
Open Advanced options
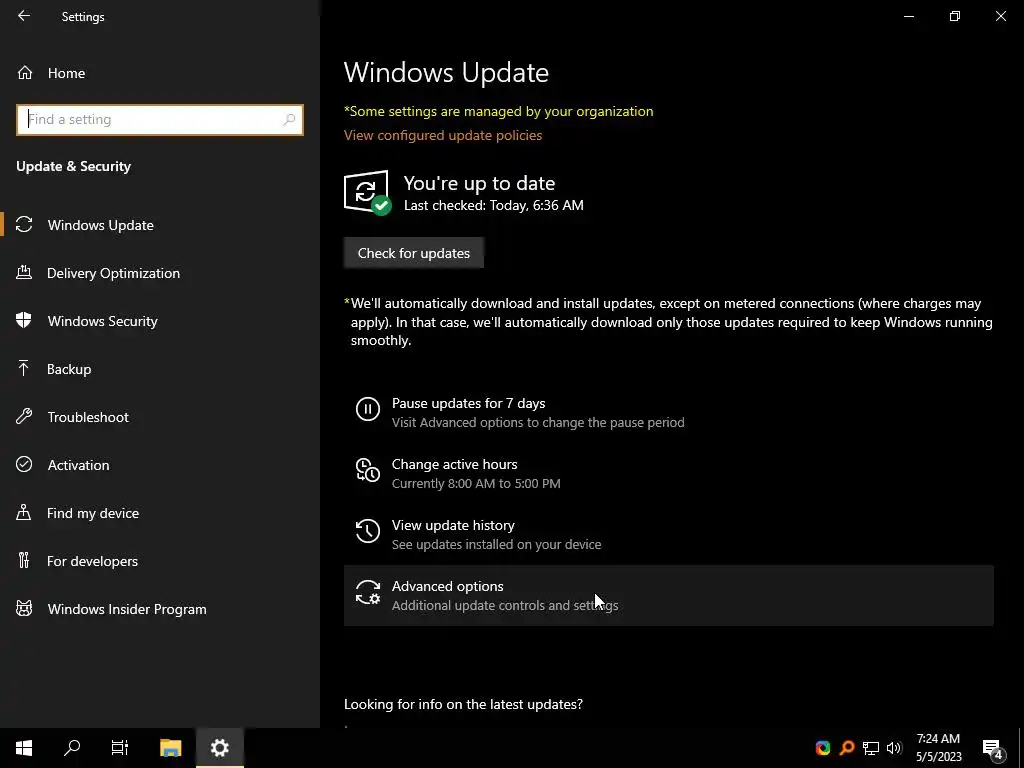tap(669, 596)
